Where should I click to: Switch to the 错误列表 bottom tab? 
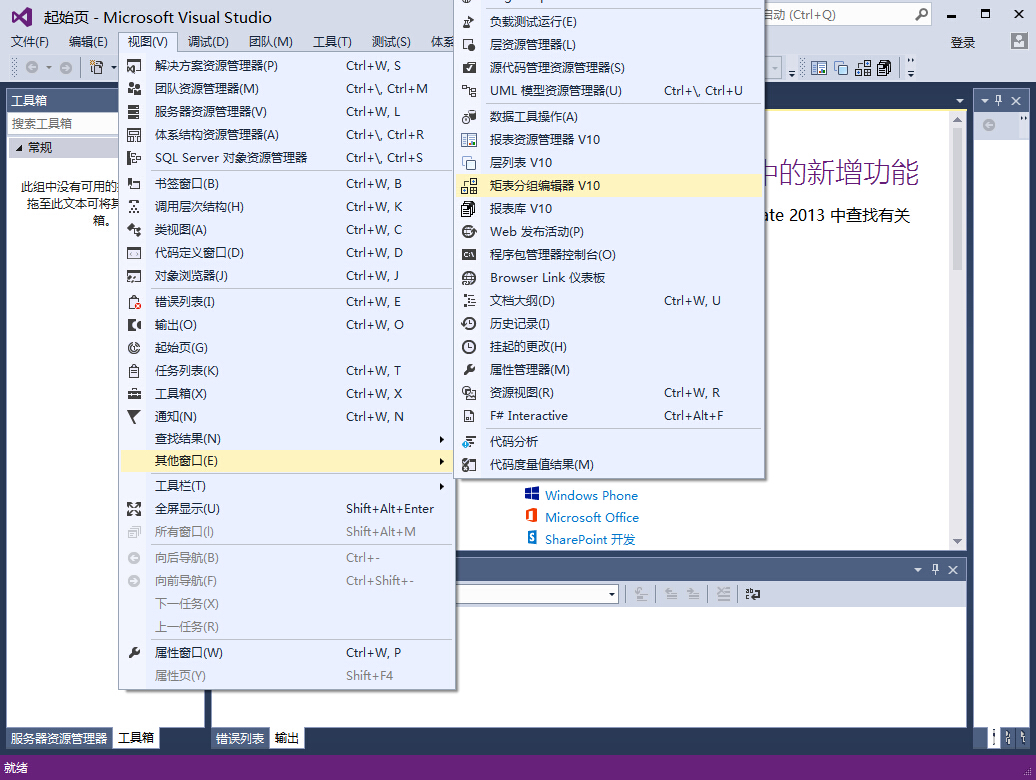(x=240, y=738)
